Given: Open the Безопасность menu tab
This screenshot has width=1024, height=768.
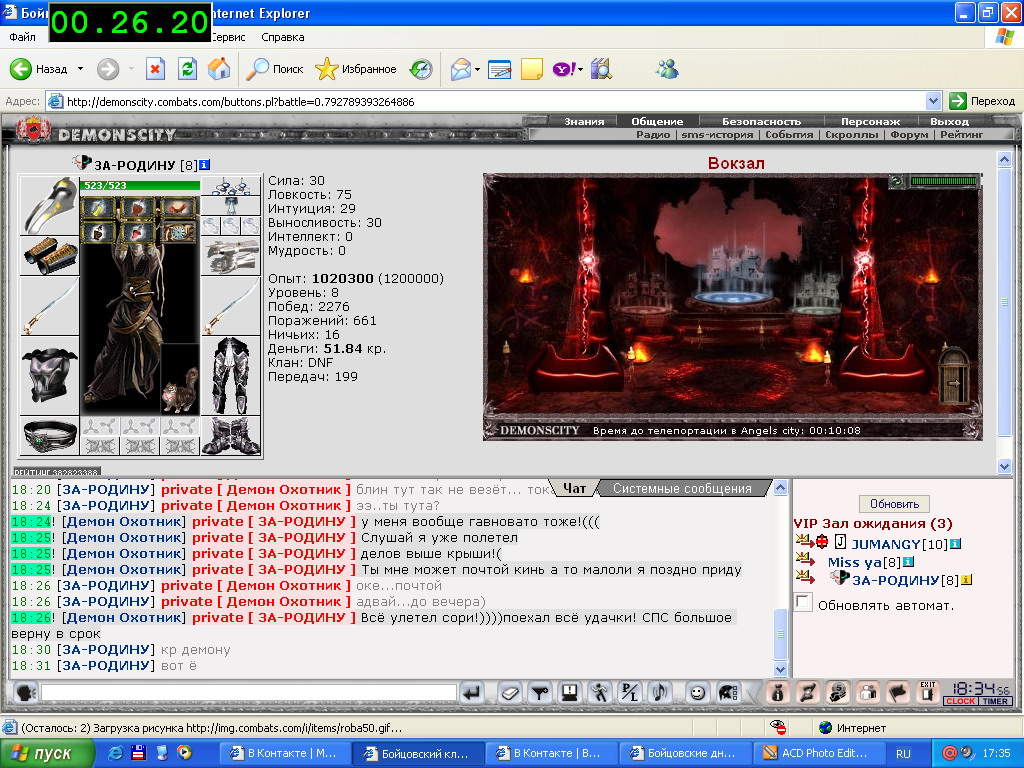Looking at the screenshot, I should (x=761, y=121).
